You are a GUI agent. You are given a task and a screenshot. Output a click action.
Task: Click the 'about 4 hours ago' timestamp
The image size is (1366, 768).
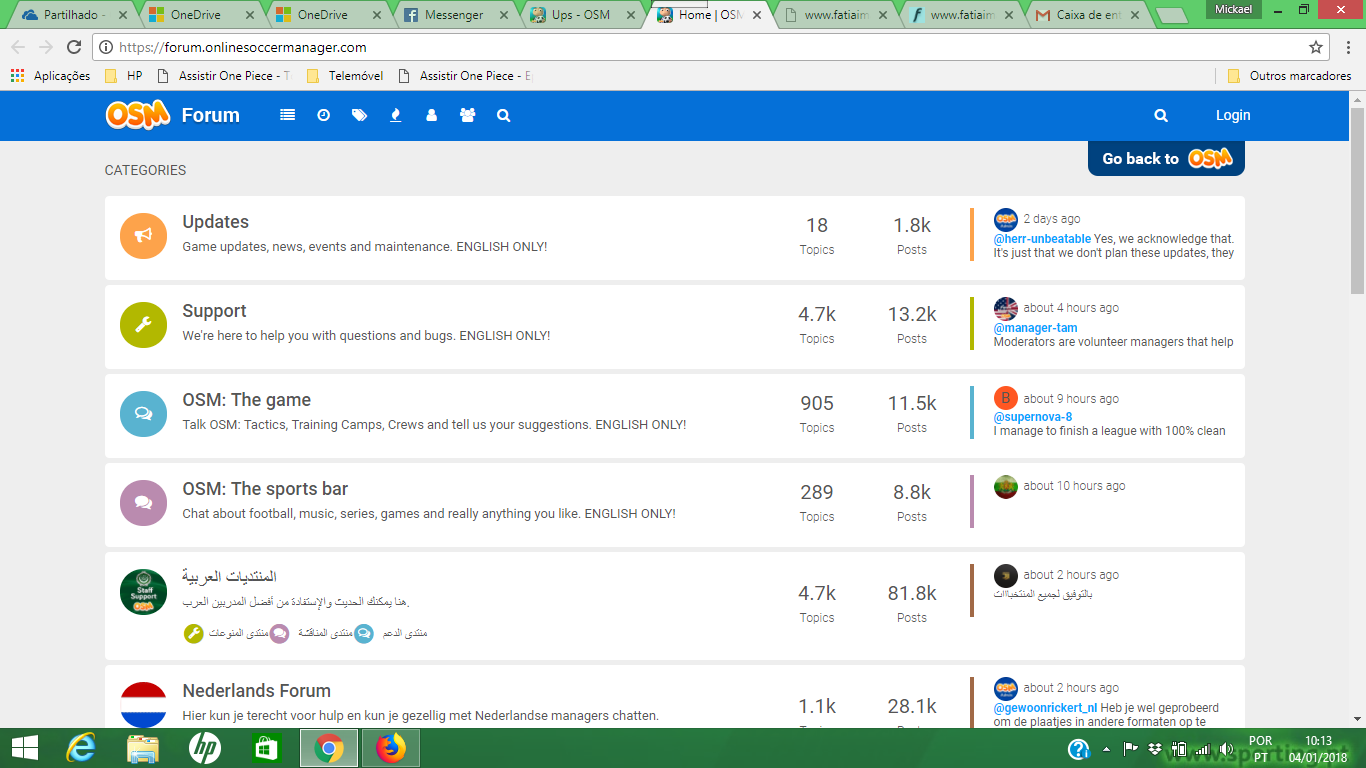pyautogui.click(x=1071, y=308)
